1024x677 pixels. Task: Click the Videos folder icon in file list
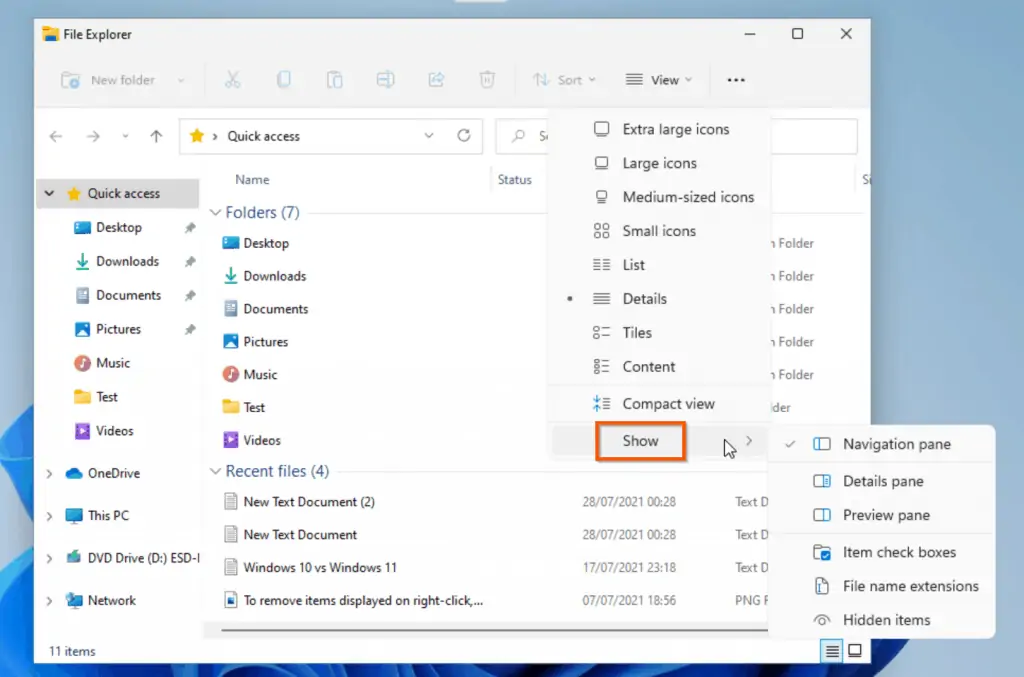231,440
